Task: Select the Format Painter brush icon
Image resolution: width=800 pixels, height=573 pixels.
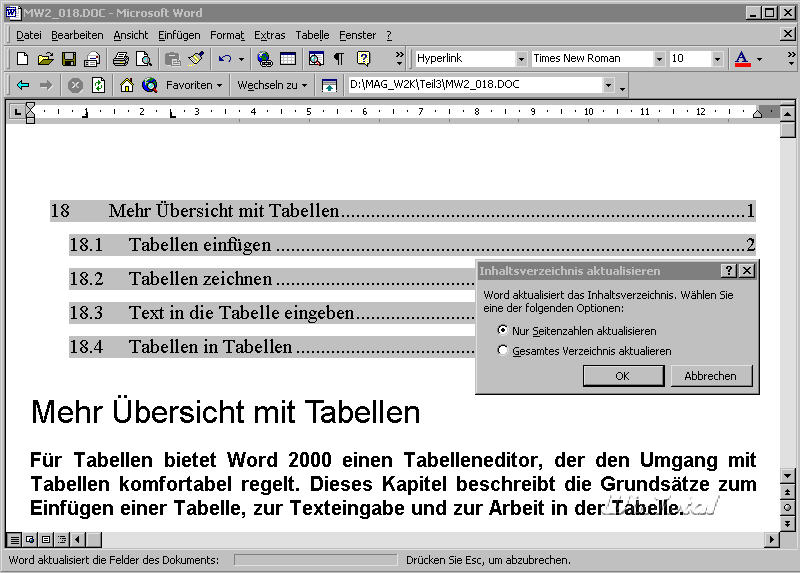Action: (x=196, y=59)
